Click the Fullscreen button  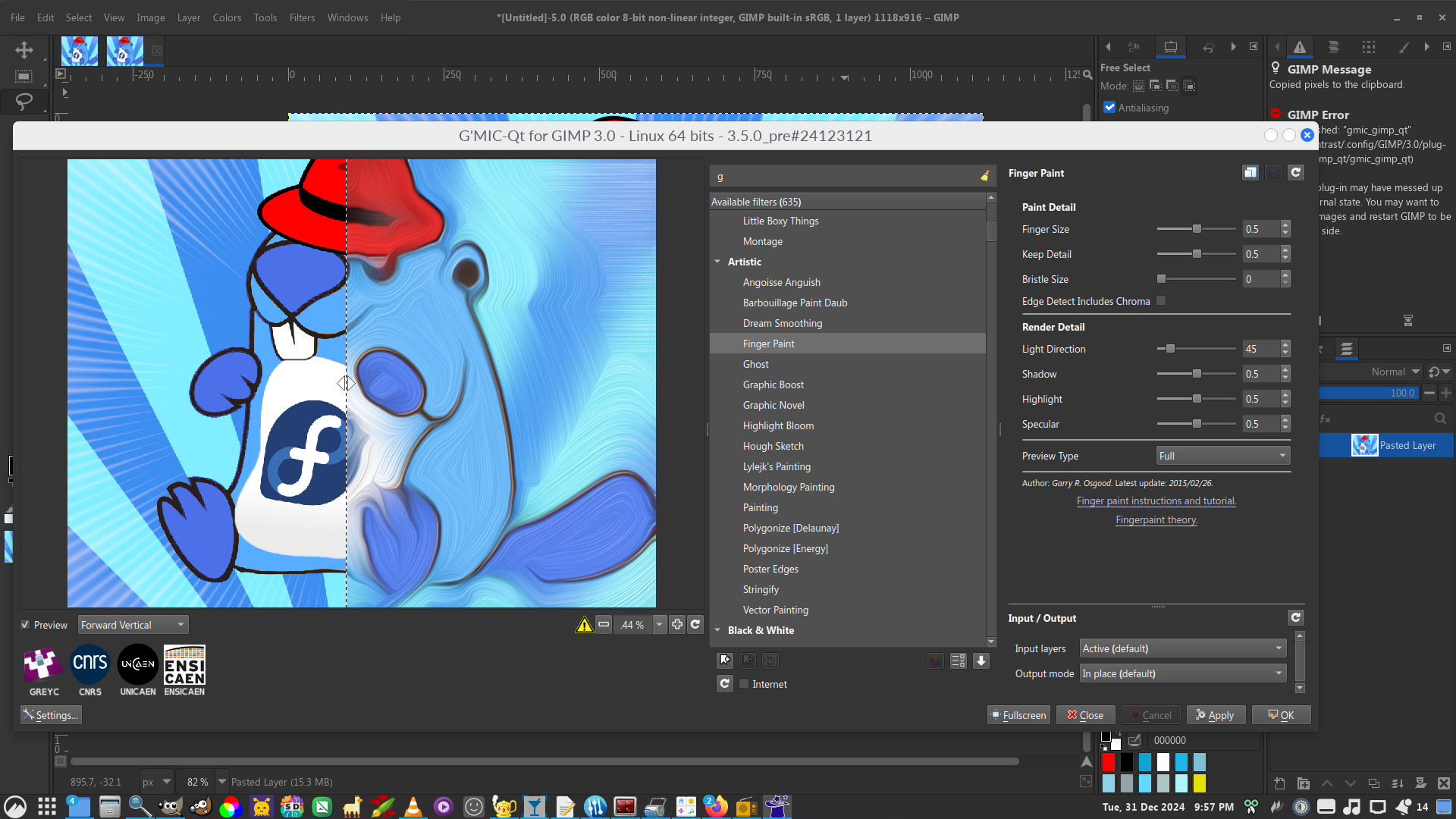pyautogui.click(x=1018, y=715)
